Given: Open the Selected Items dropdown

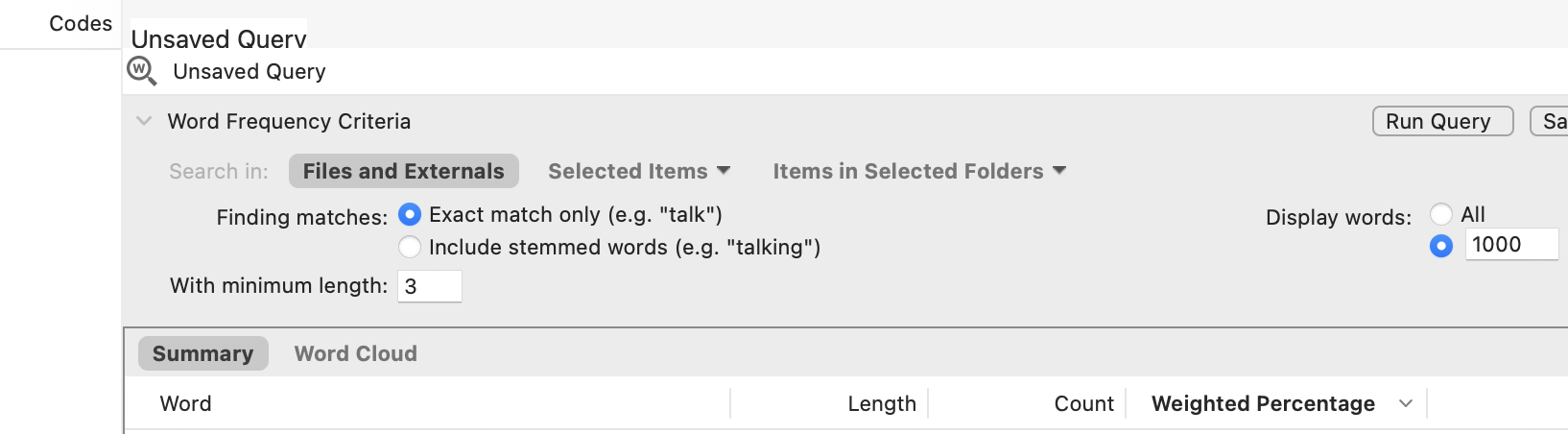Looking at the screenshot, I should click(x=639, y=171).
